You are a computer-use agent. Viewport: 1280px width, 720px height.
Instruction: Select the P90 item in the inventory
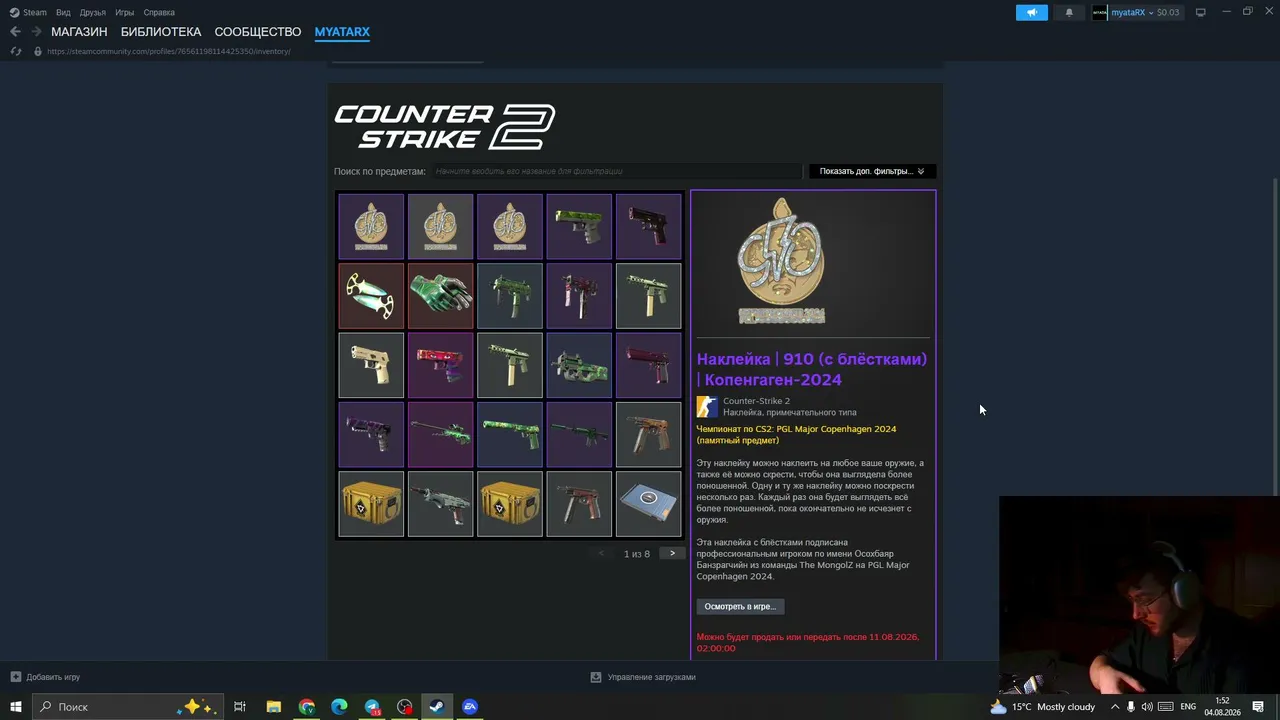579,365
